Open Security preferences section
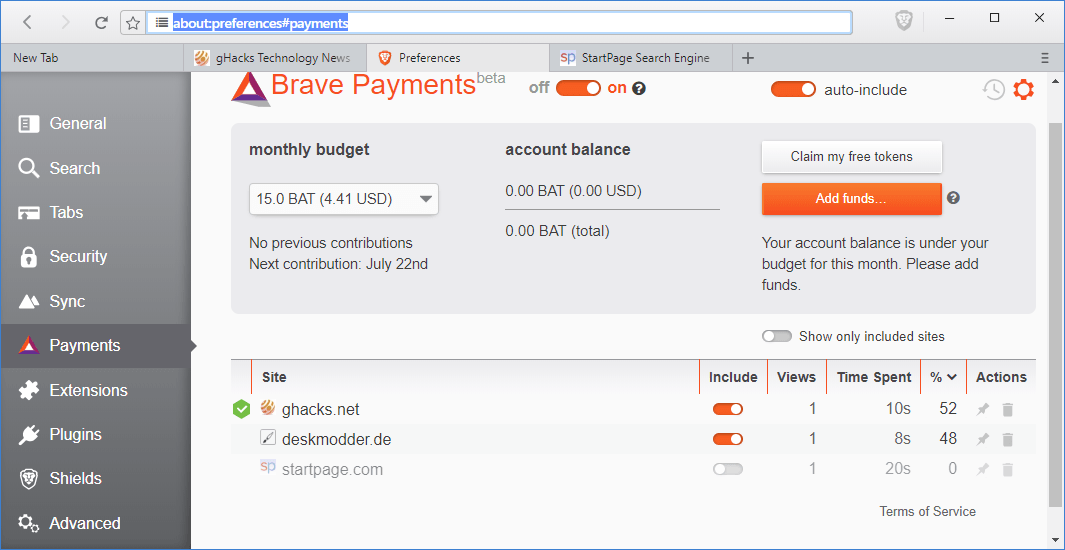 95,257
